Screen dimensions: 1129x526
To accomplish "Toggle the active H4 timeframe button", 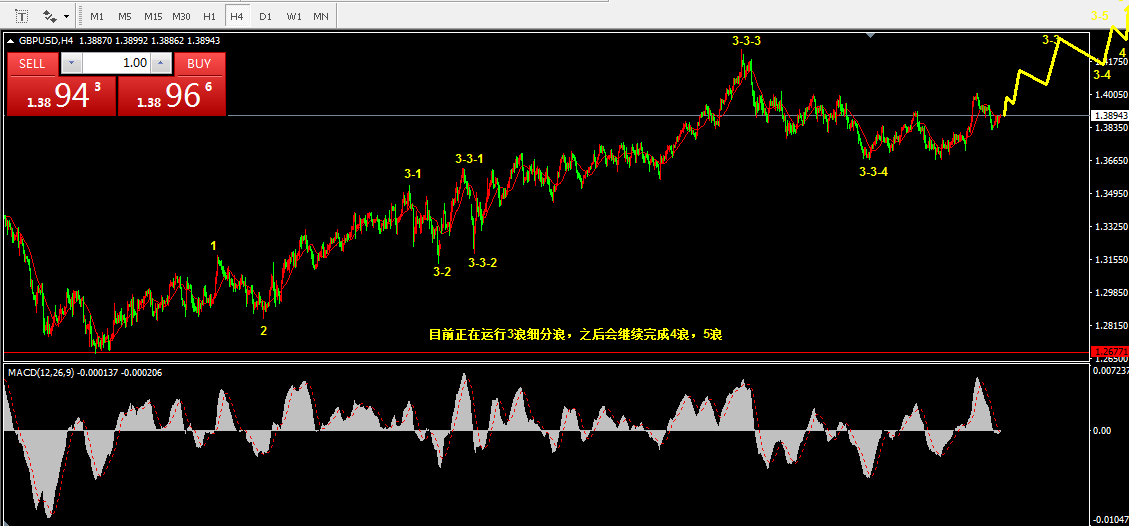I will (x=237, y=15).
